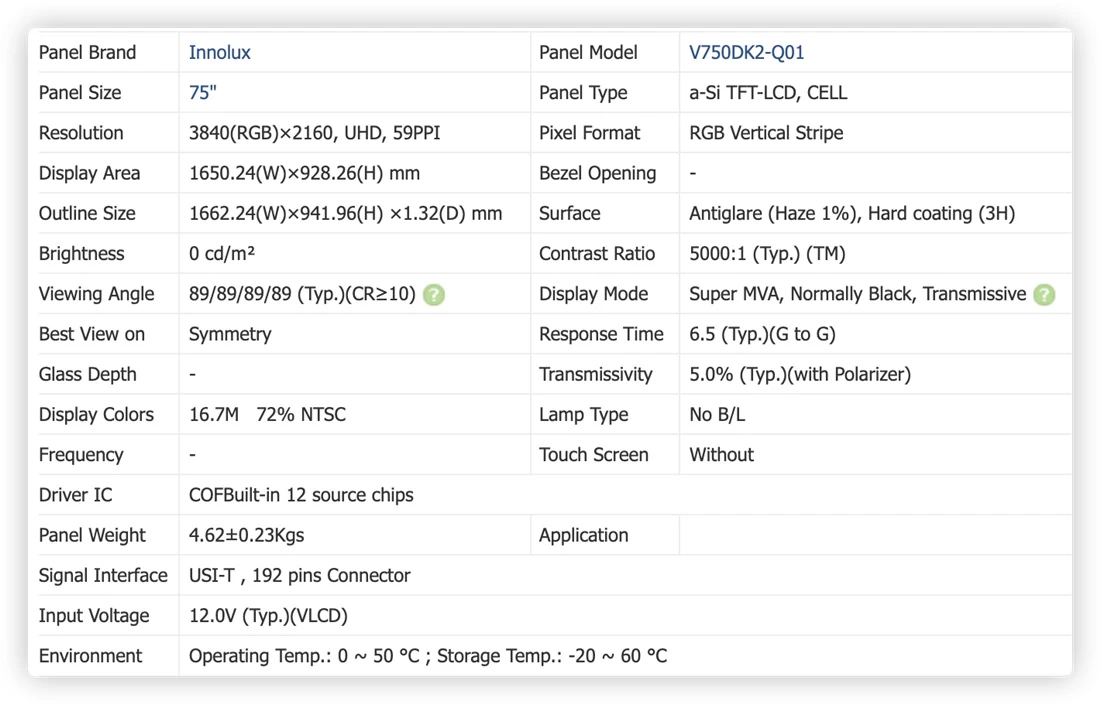
Task: Click the Outline Size value cell
Action: click(354, 213)
